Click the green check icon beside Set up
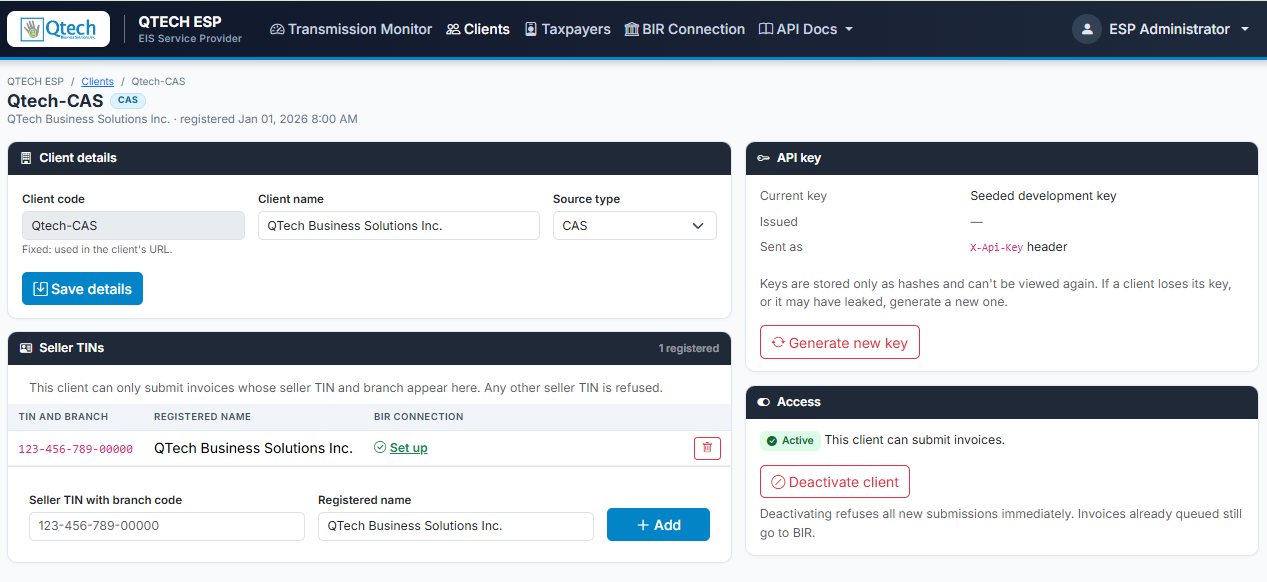The height and width of the screenshot is (582, 1267). point(380,448)
